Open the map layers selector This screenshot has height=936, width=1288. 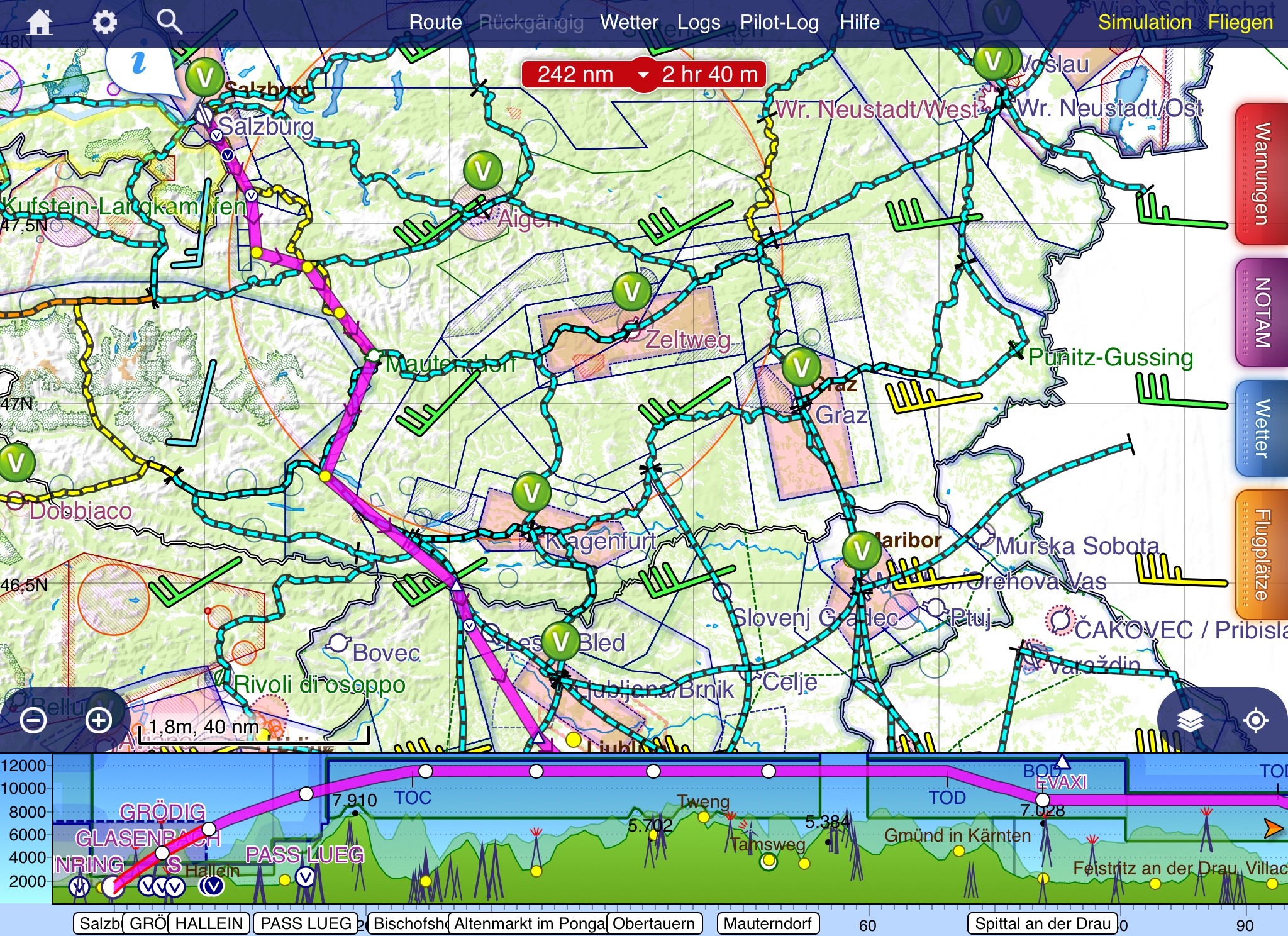click(1190, 720)
